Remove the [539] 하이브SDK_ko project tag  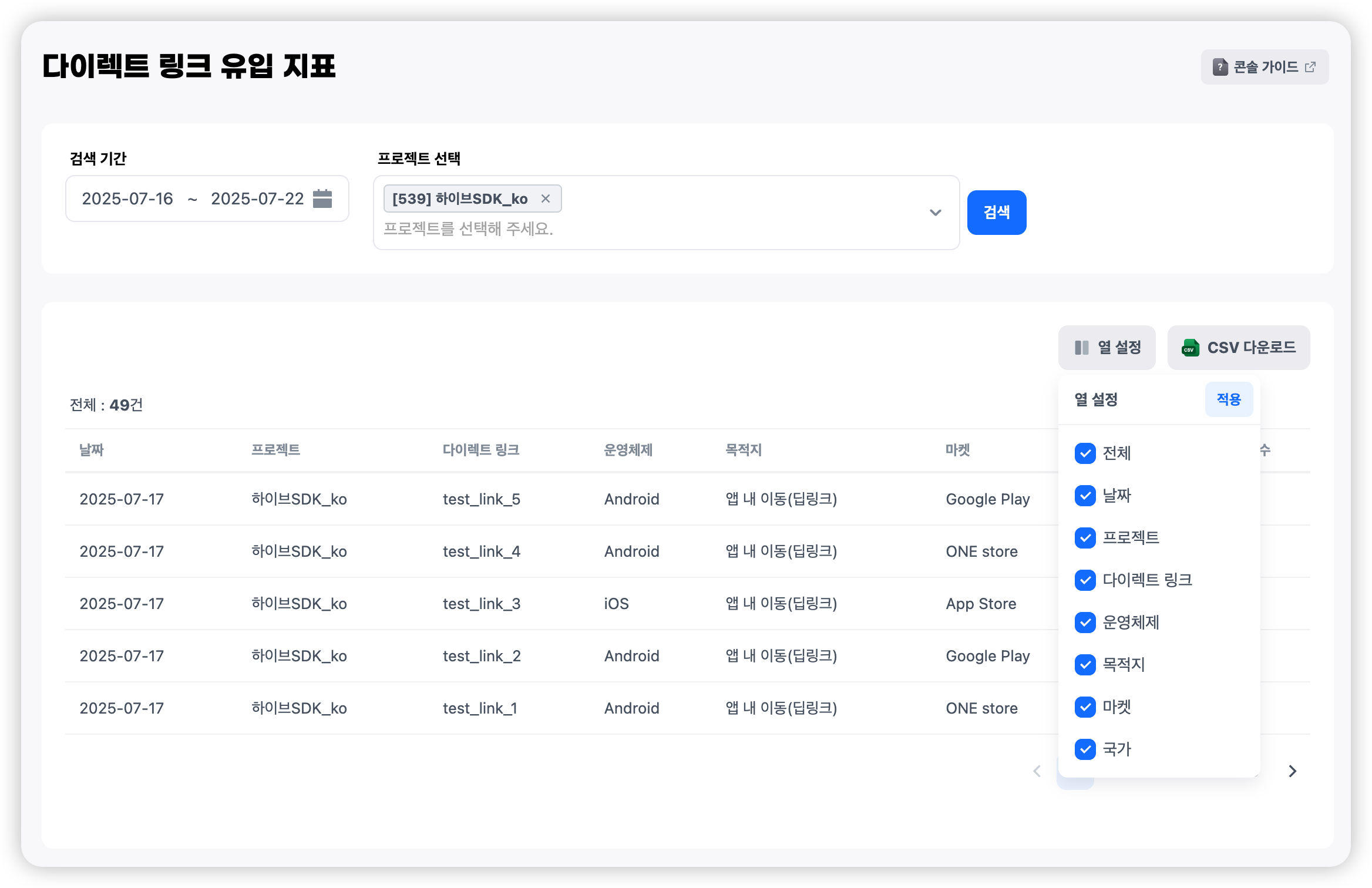(x=545, y=199)
